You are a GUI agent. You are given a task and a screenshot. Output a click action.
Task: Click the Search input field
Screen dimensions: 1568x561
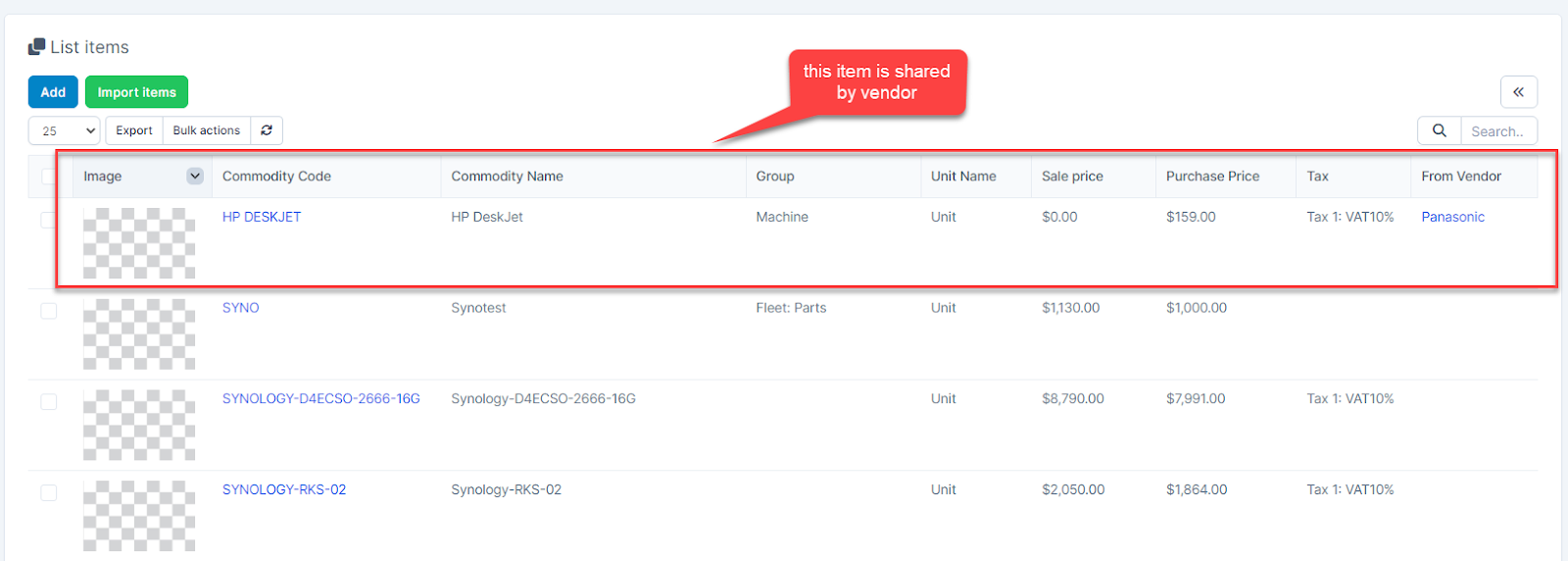[x=1497, y=130]
